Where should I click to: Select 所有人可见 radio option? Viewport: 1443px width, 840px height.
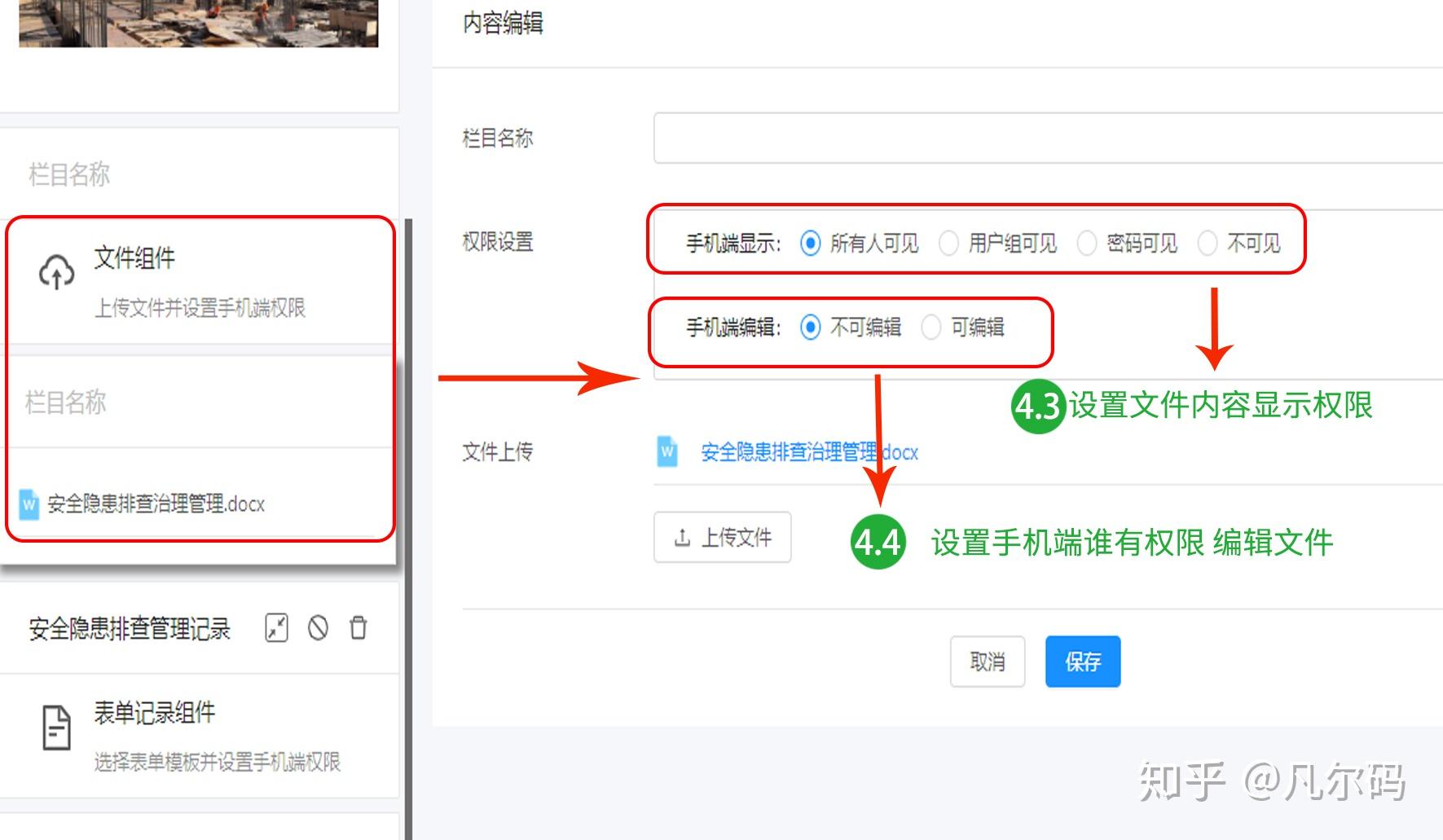[810, 243]
